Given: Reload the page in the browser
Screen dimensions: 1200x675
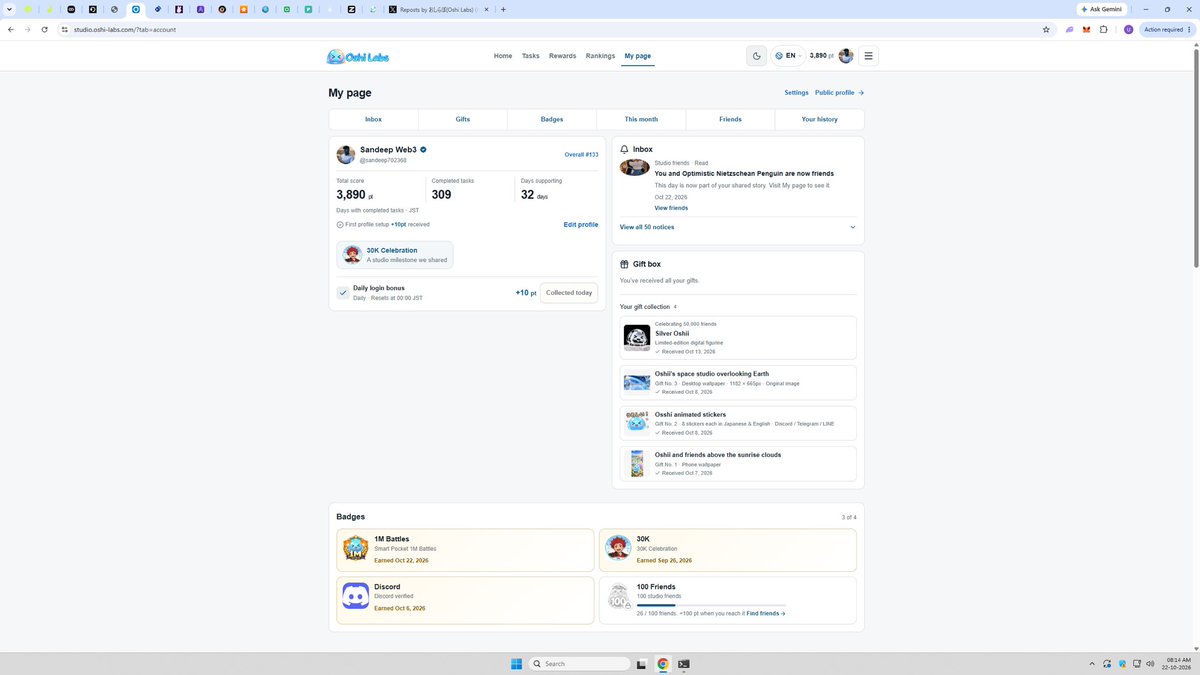Looking at the screenshot, I should coord(44,30).
